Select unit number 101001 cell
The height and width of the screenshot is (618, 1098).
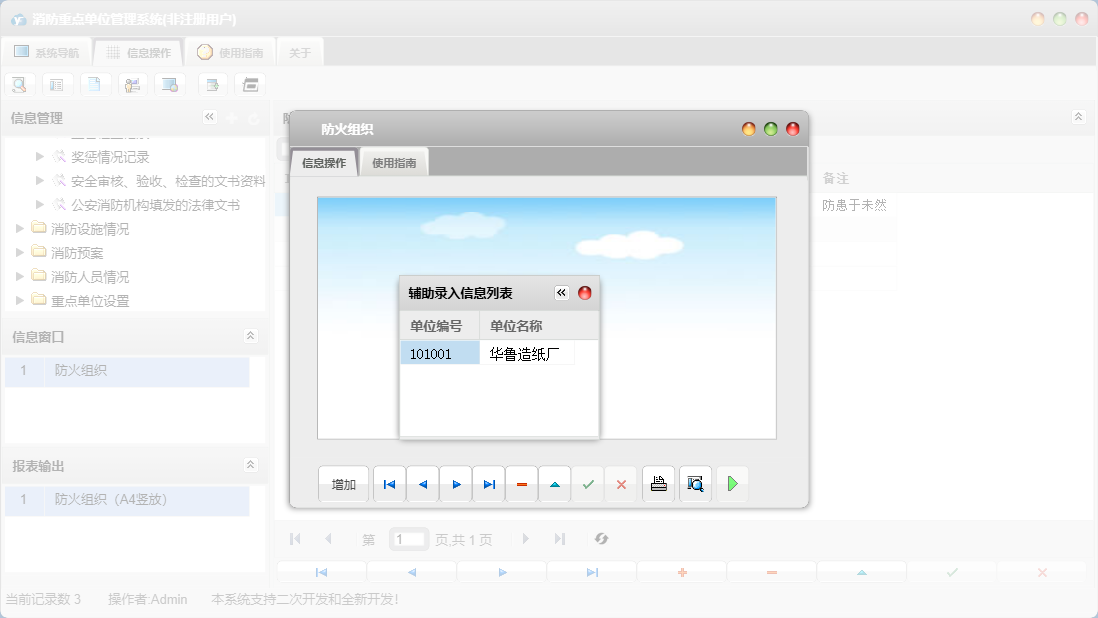440,354
